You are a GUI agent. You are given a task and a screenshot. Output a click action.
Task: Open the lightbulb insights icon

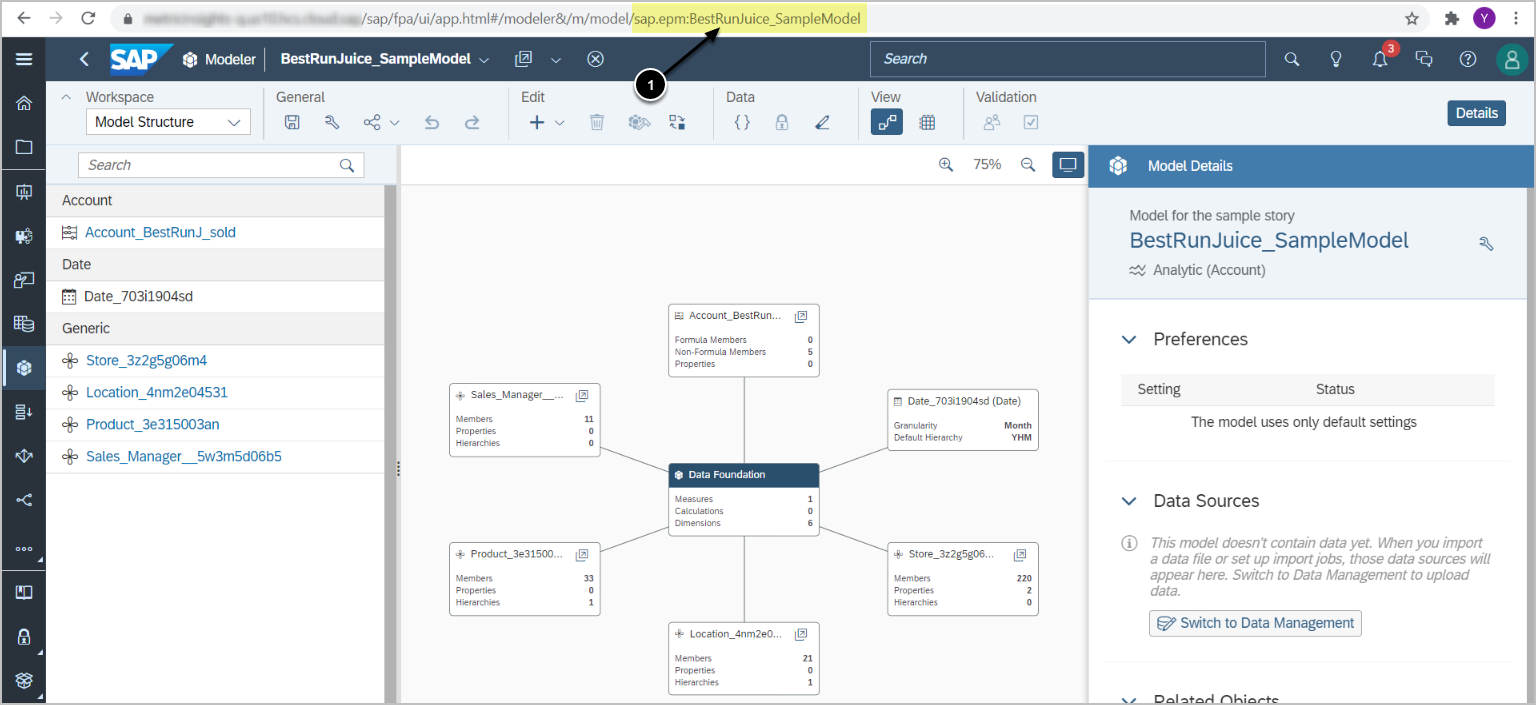coord(1335,59)
